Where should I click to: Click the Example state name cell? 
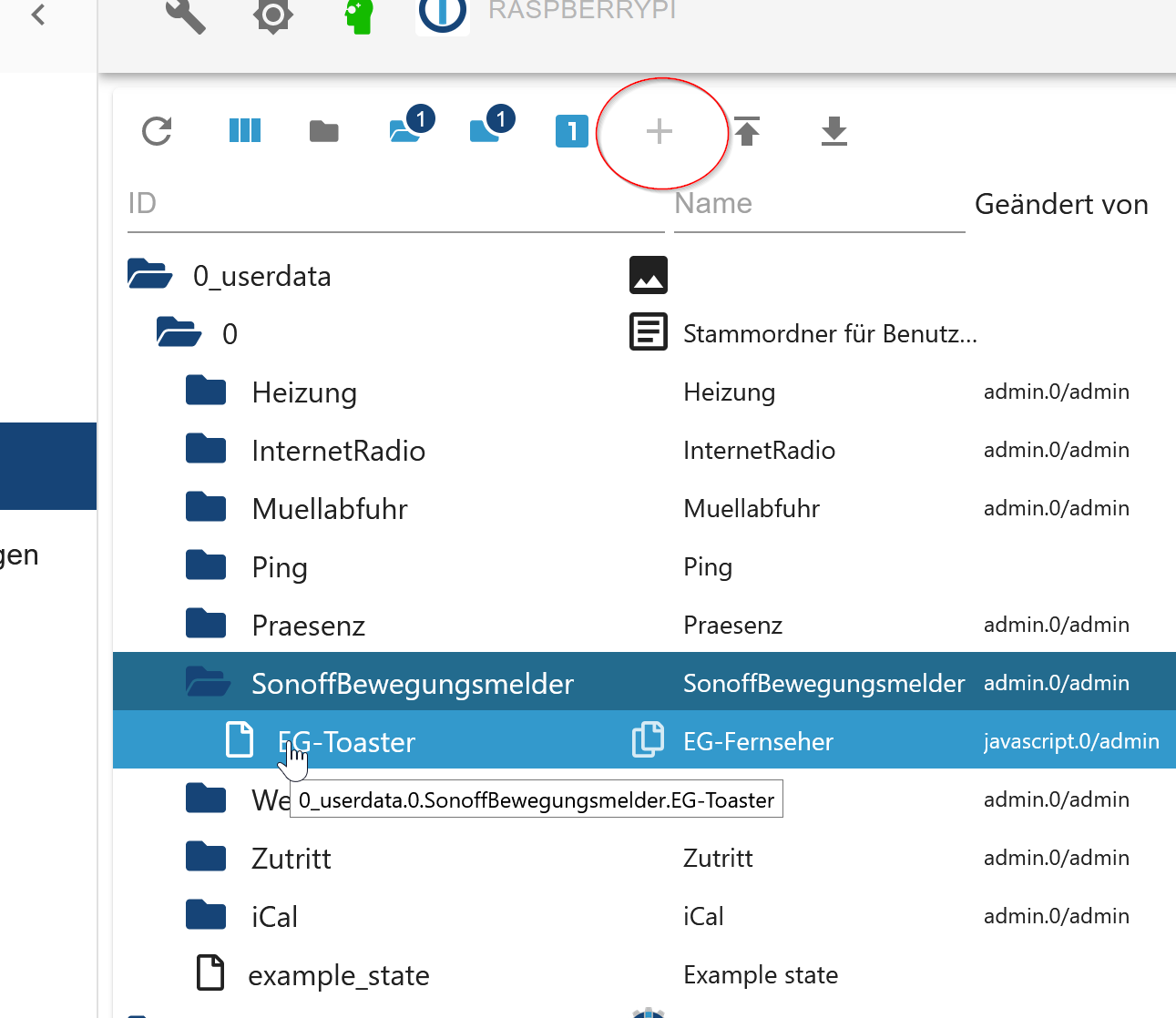click(761, 974)
